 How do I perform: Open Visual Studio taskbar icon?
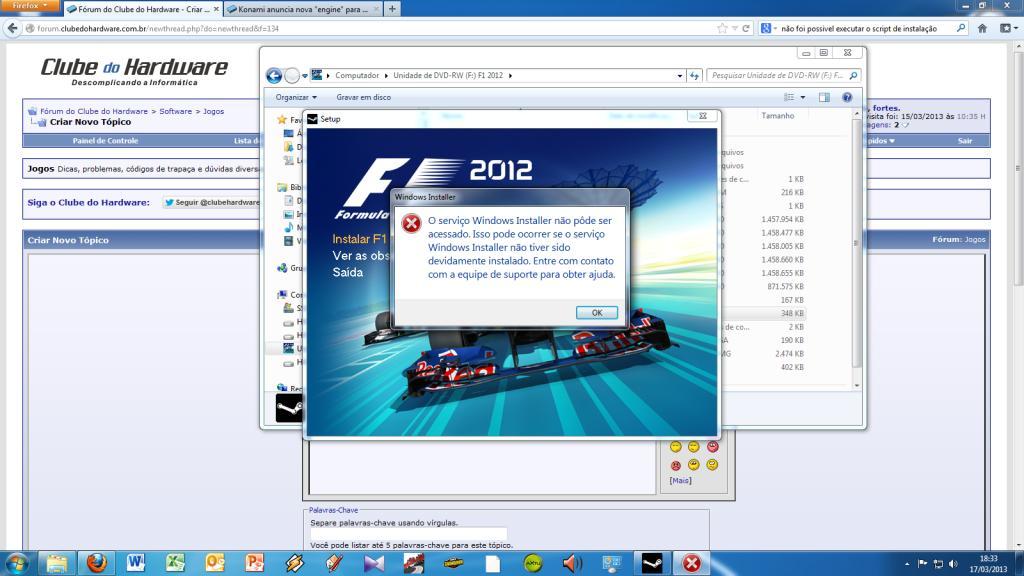pyautogui.click(x=374, y=563)
